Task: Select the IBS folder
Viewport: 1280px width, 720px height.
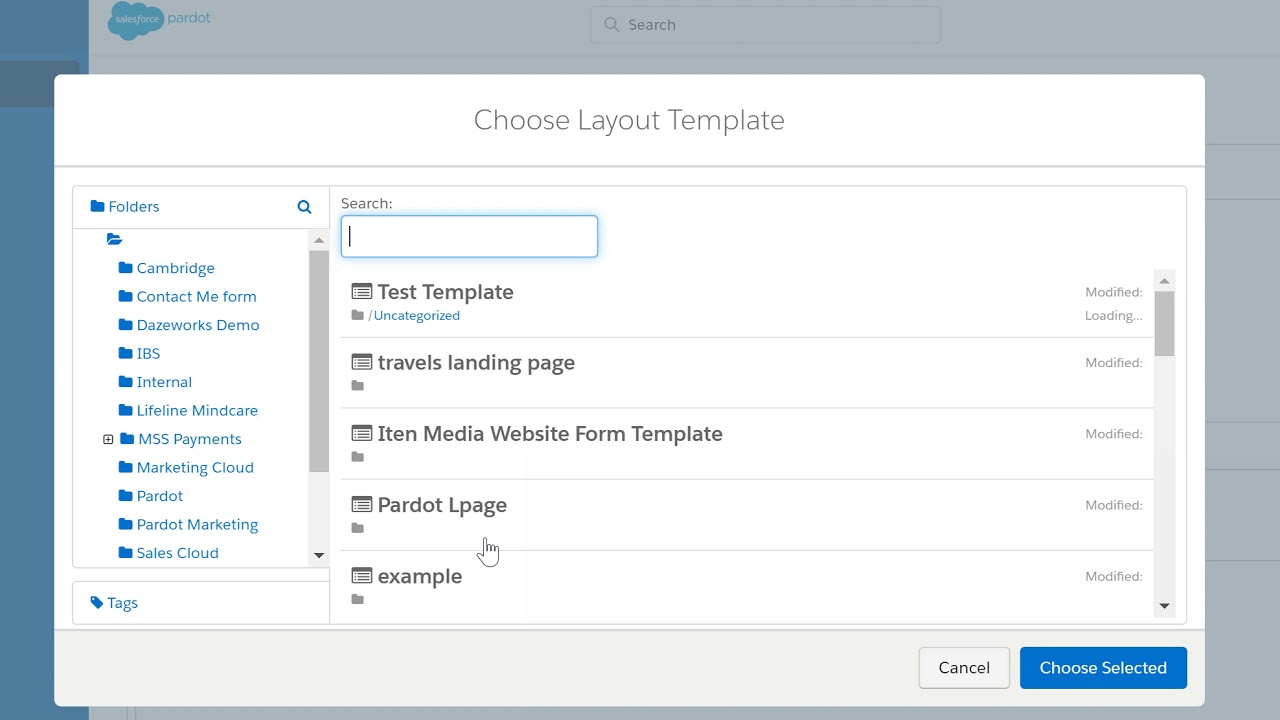Action: coord(148,353)
